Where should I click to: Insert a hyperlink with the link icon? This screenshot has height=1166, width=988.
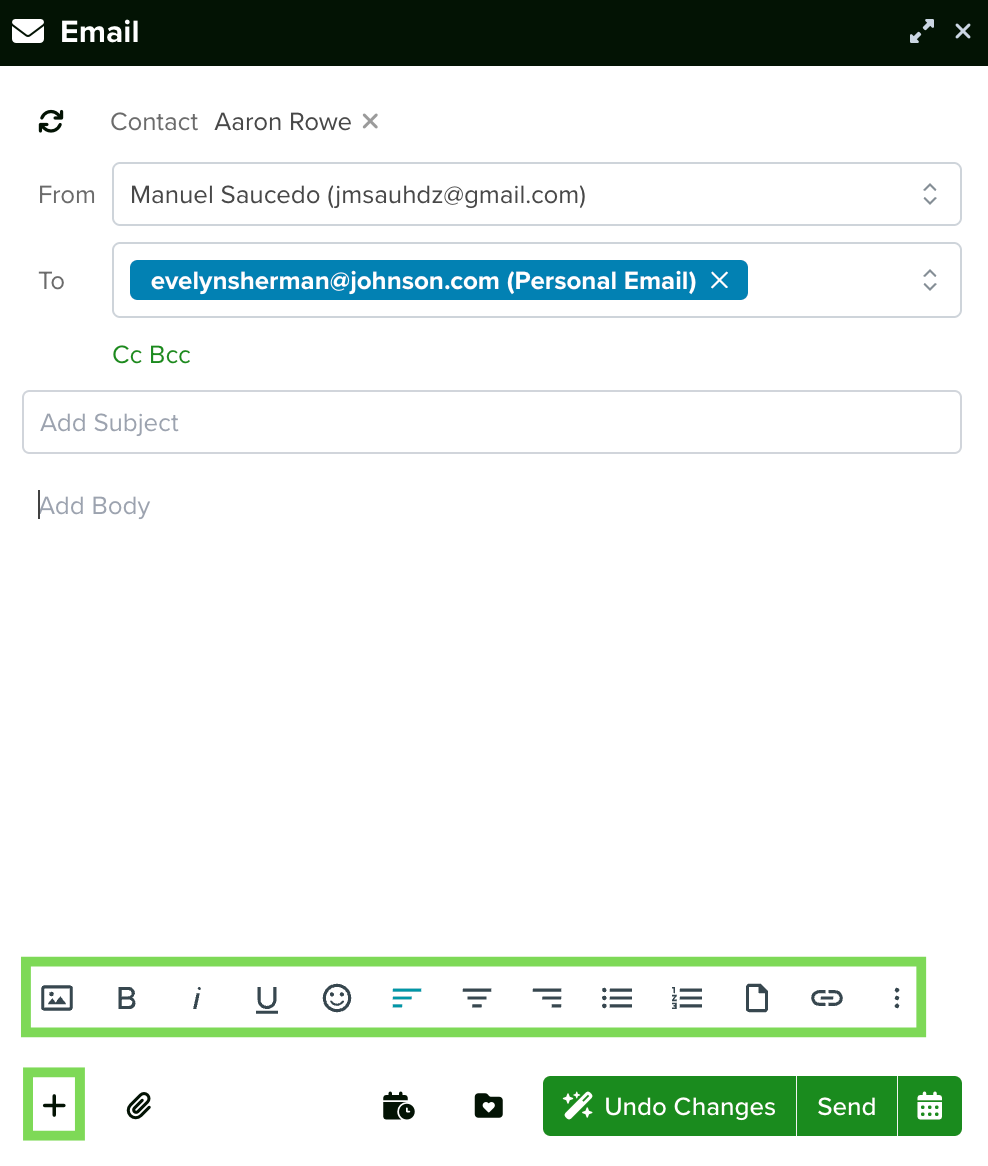tap(827, 997)
